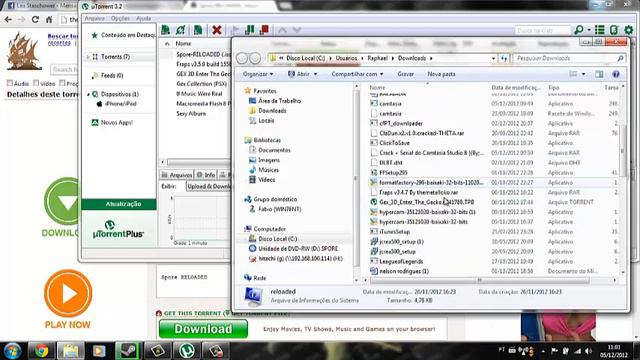Click the browser reload icon
Viewport: 640px width, 360px height.
coord(35,19)
